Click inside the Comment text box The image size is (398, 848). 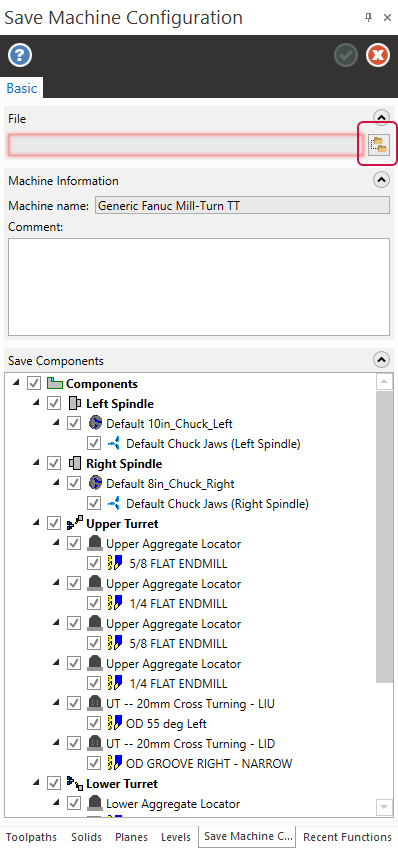click(x=199, y=287)
